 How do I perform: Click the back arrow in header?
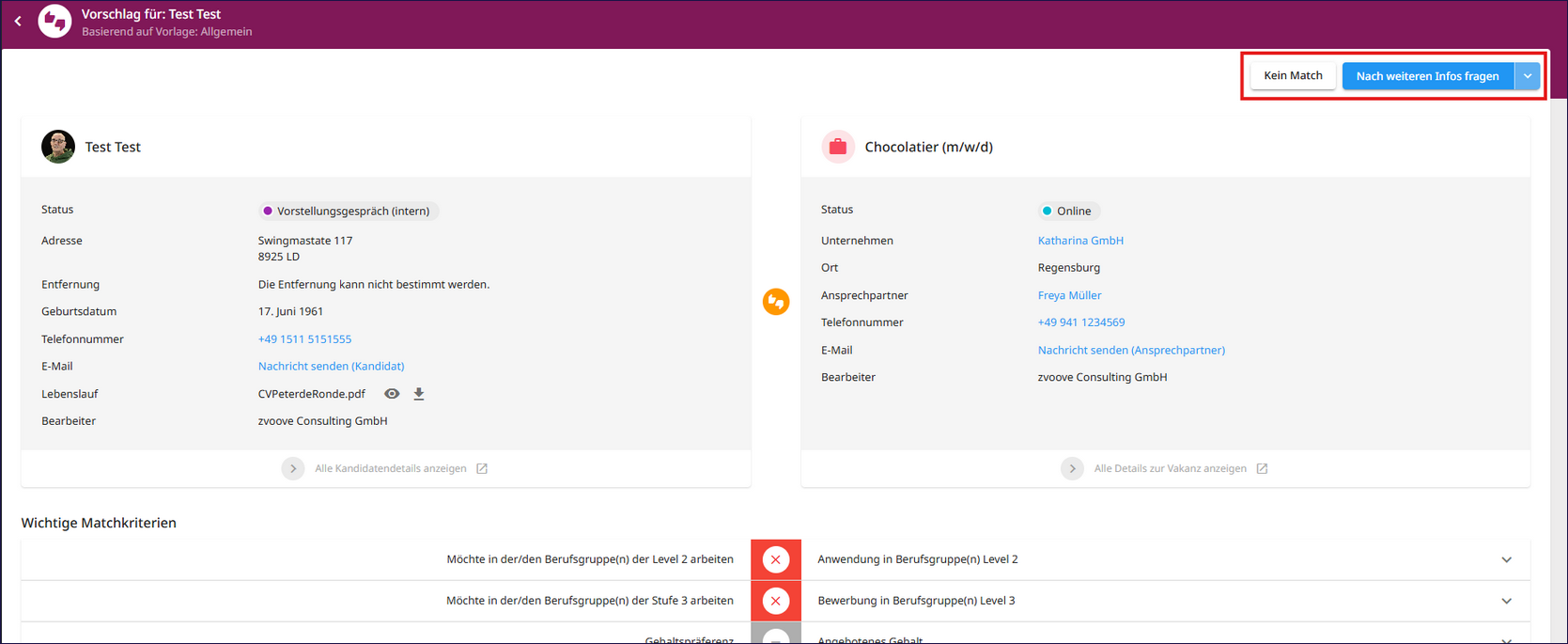pos(18,21)
